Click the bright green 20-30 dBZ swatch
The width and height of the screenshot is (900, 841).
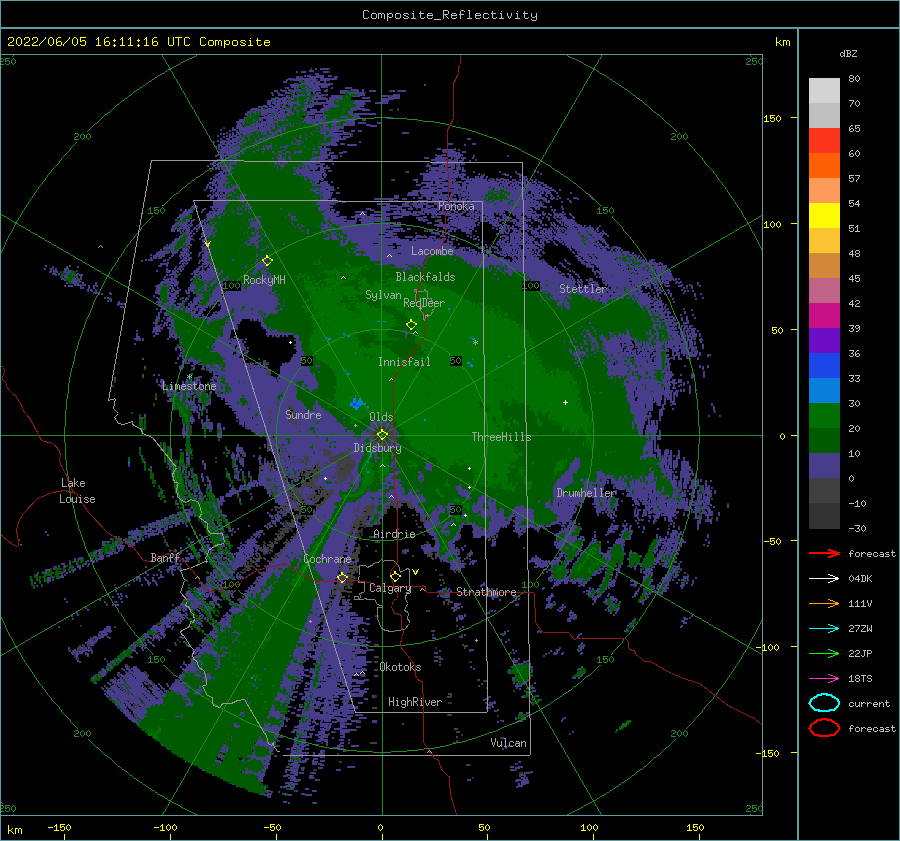click(x=824, y=416)
